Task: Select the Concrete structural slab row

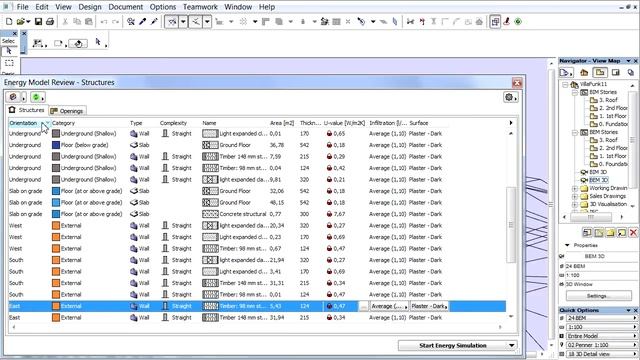Action: click(257, 214)
